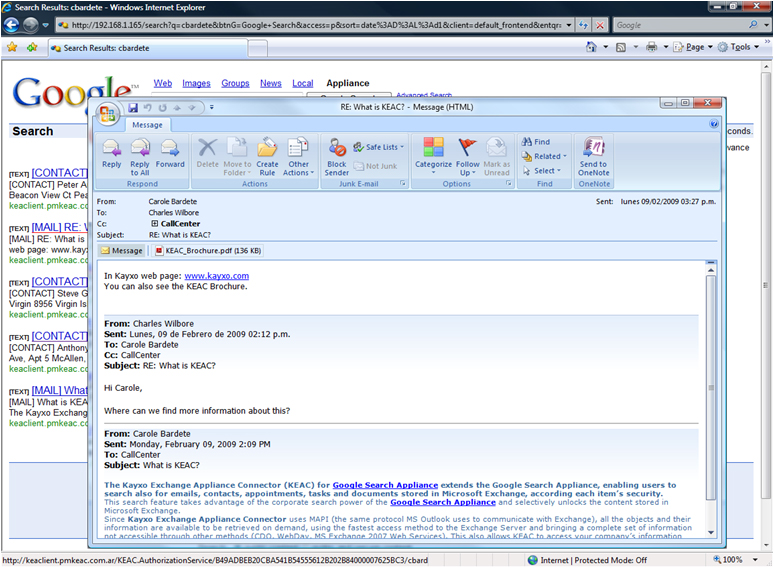
Task: Click IE Home icon
Action: coord(591,47)
